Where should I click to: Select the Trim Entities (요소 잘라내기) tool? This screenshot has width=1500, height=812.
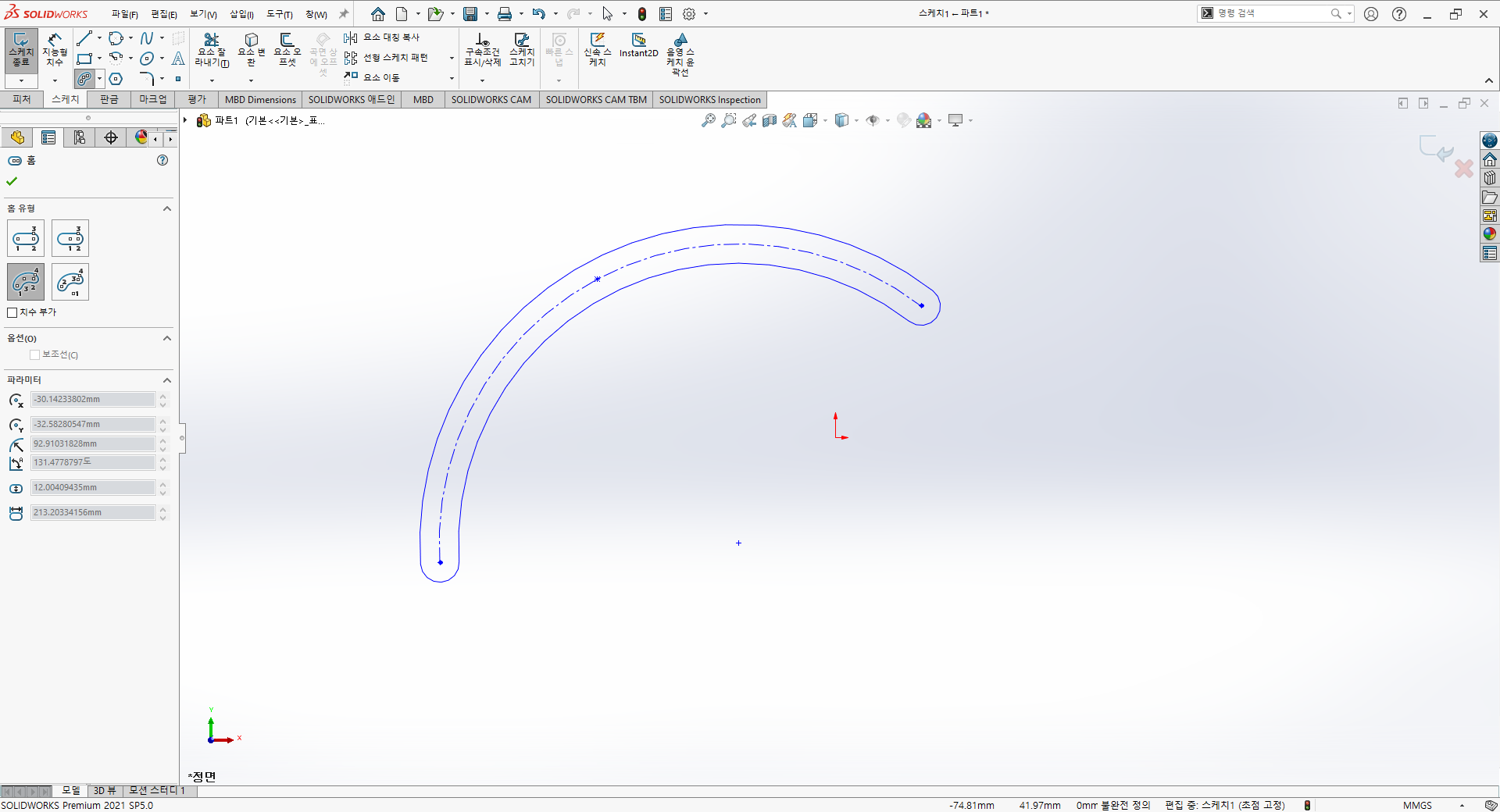pyautogui.click(x=211, y=50)
